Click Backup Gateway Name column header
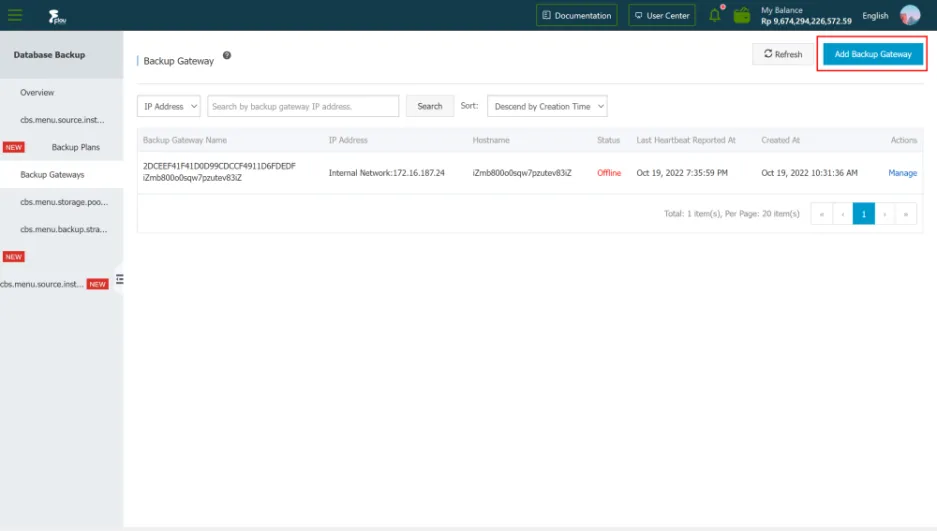The width and height of the screenshot is (937, 531). 185,140
